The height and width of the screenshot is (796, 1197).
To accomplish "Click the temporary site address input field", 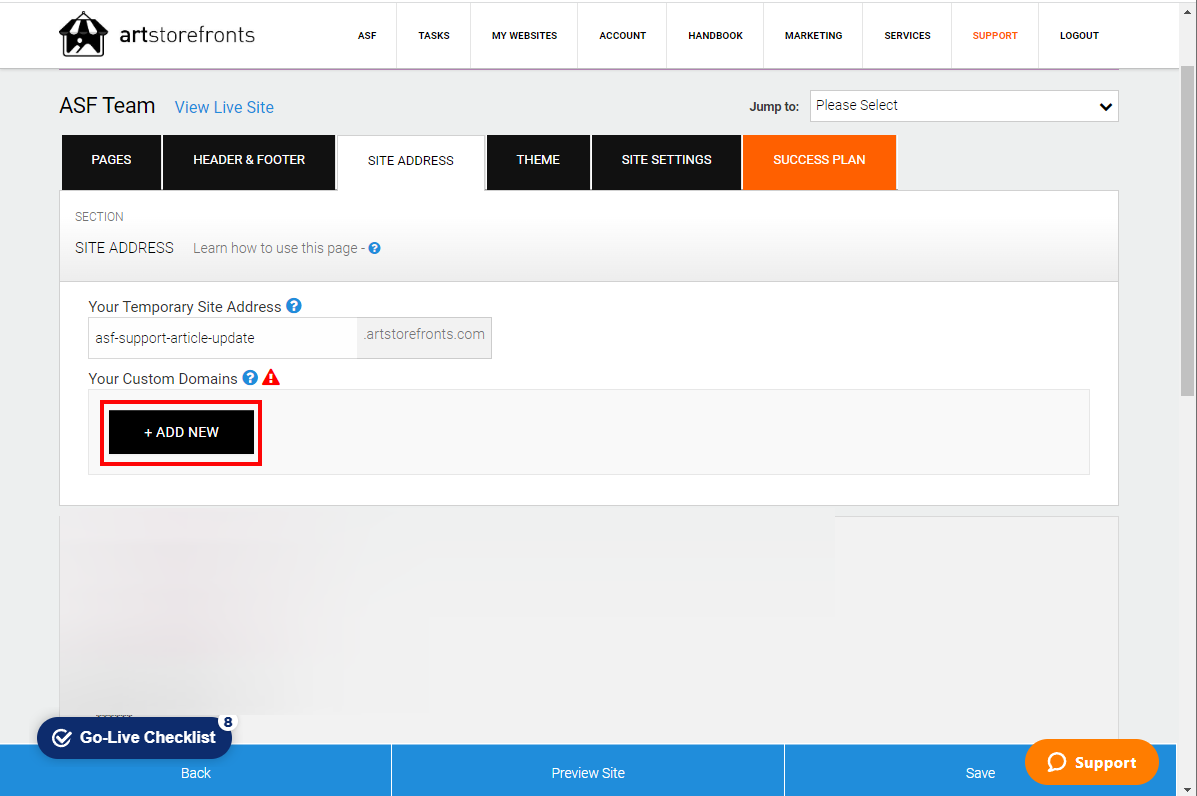I will point(223,338).
